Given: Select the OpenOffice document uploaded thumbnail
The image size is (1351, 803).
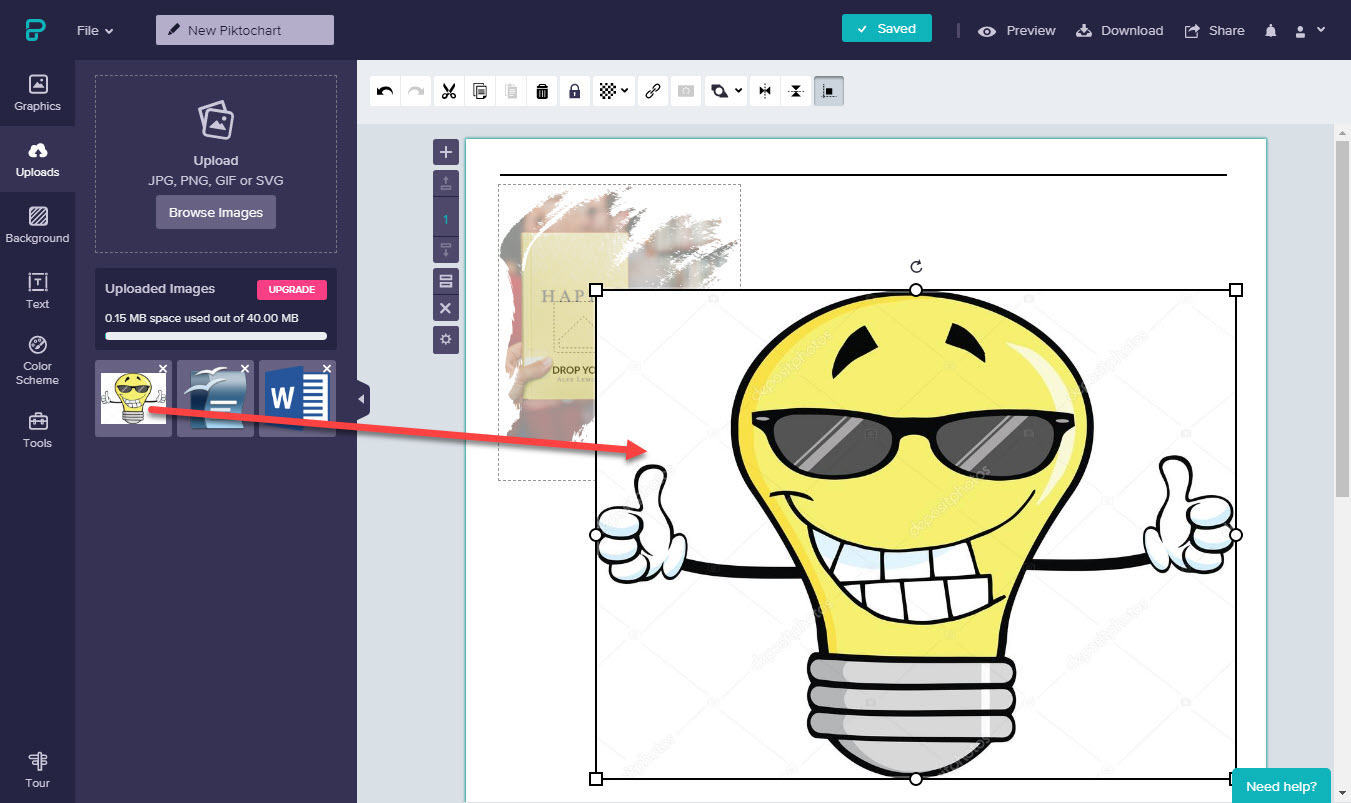Looking at the screenshot, I should [215, 399].
